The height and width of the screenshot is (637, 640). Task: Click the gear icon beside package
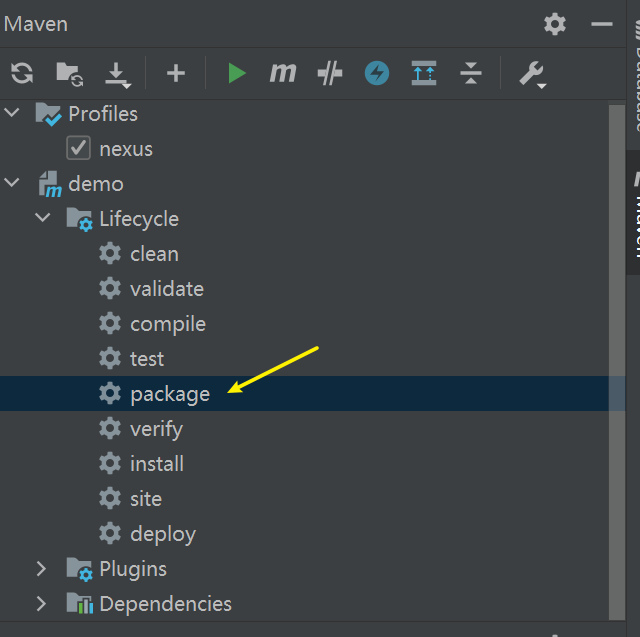(x=110, y=394)
